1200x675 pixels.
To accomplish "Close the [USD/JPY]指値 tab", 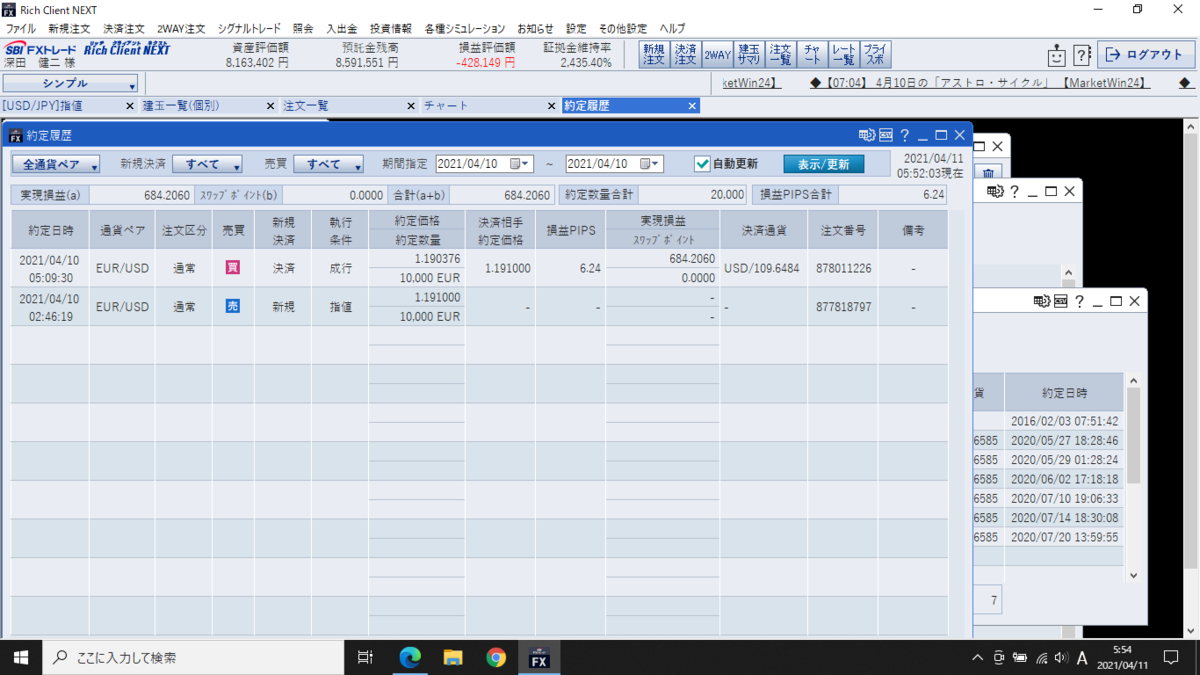I will (x=130, y=105).
